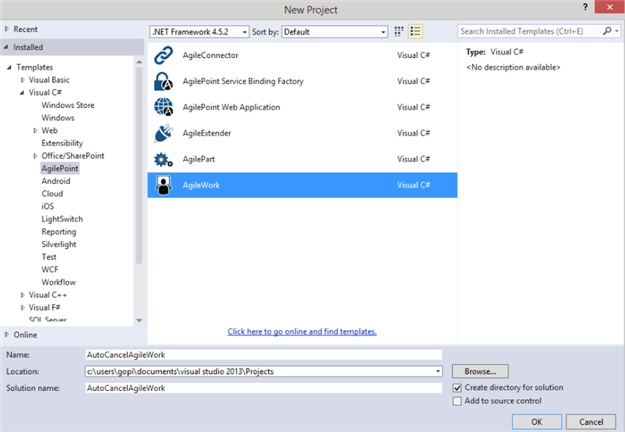Click the go online and find templates link
The image size is (625, 432).
pos(302,332)
